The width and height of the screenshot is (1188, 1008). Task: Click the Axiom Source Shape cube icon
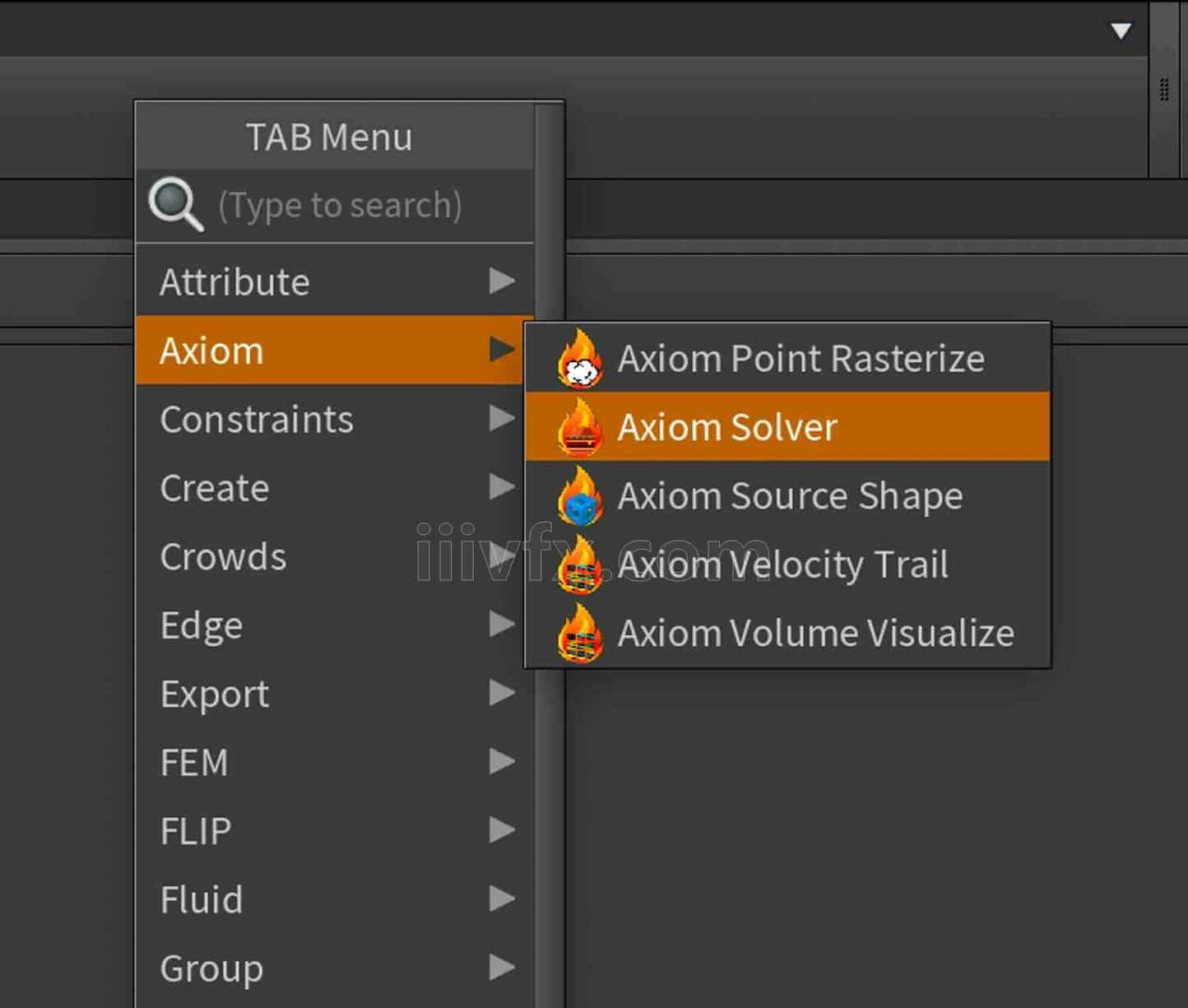click(x=580, y=496)
